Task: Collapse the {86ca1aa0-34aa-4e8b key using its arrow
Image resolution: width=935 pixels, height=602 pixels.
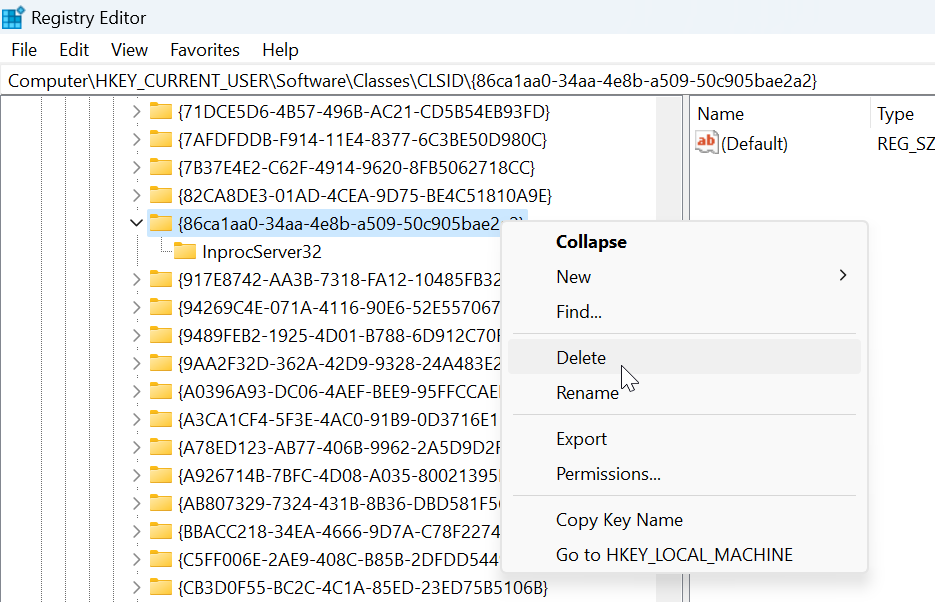Action: [x=137, y=224]
